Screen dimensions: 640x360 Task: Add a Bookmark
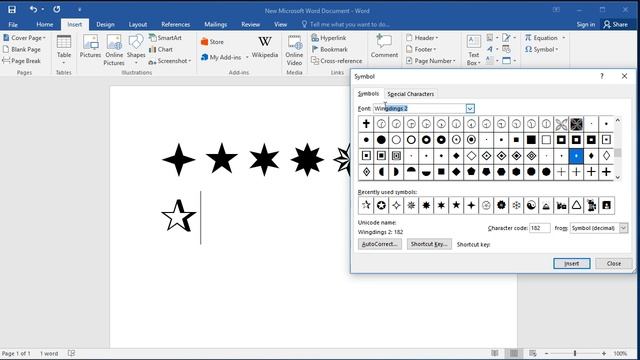(x=329, y=49)
